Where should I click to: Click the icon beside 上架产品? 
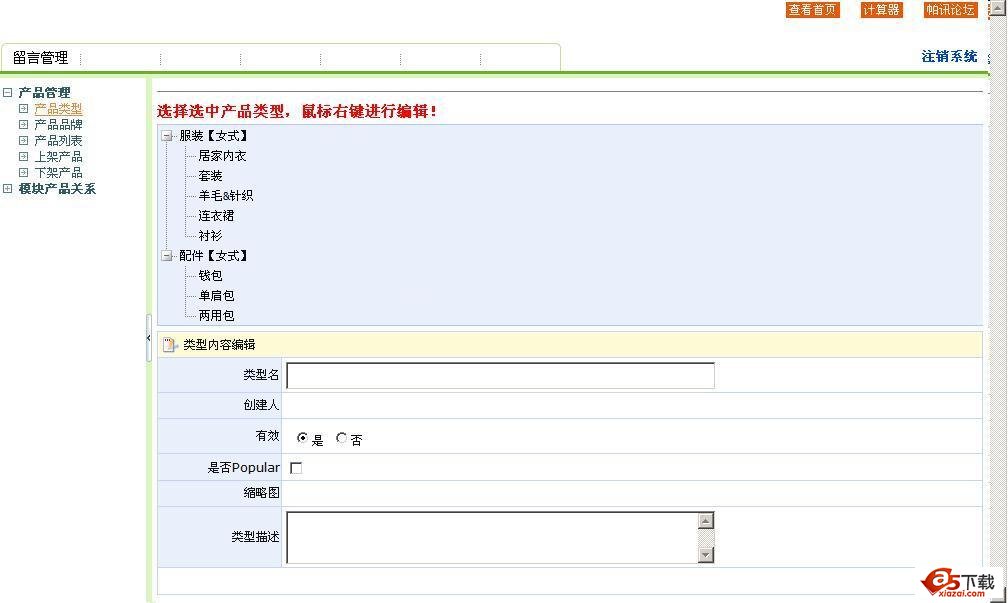tap(23, 157)
